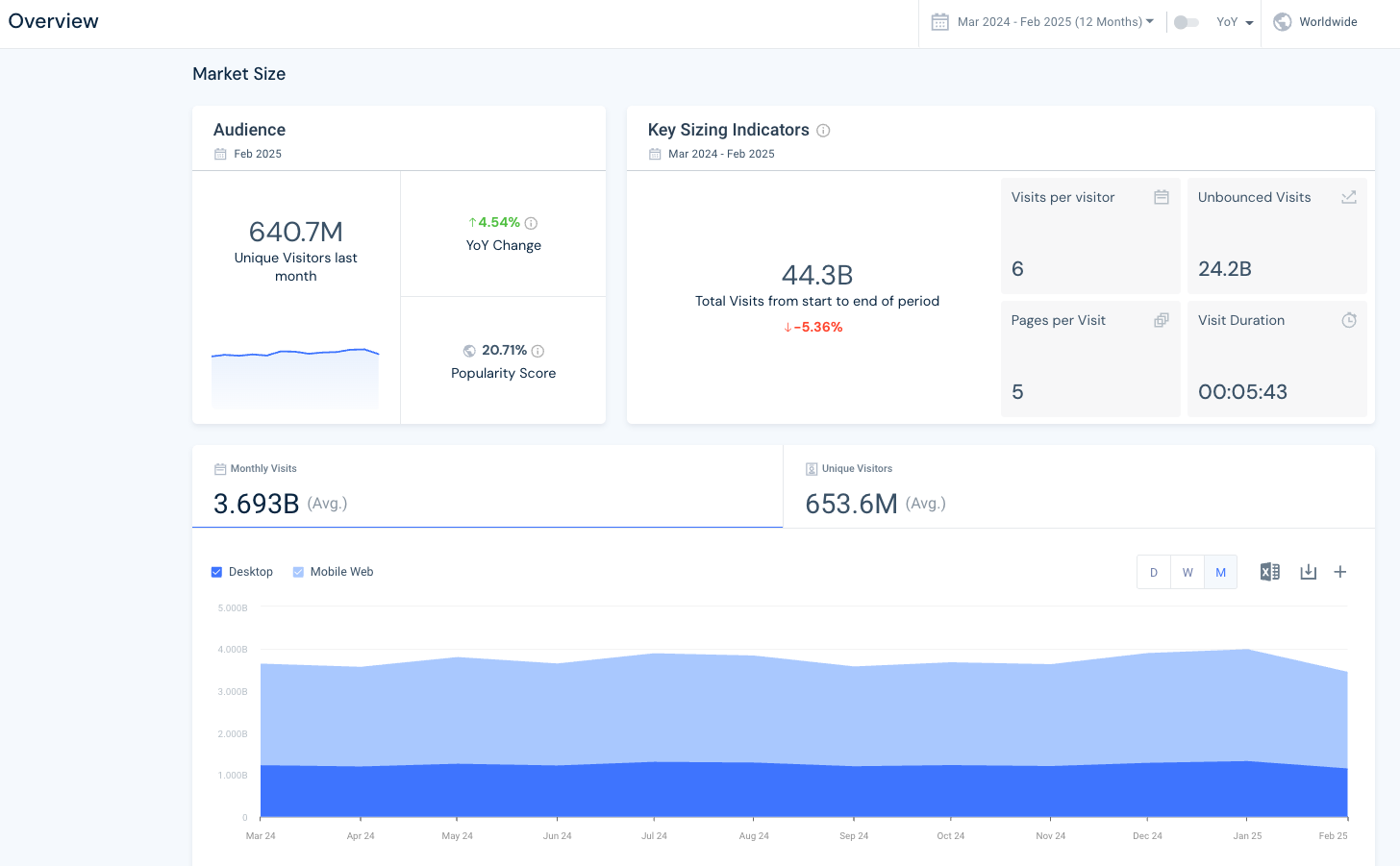Viewport: 1400px width, 866px height.
Task: Uncheck the Desktop checkbox
Action: [216, 571]
